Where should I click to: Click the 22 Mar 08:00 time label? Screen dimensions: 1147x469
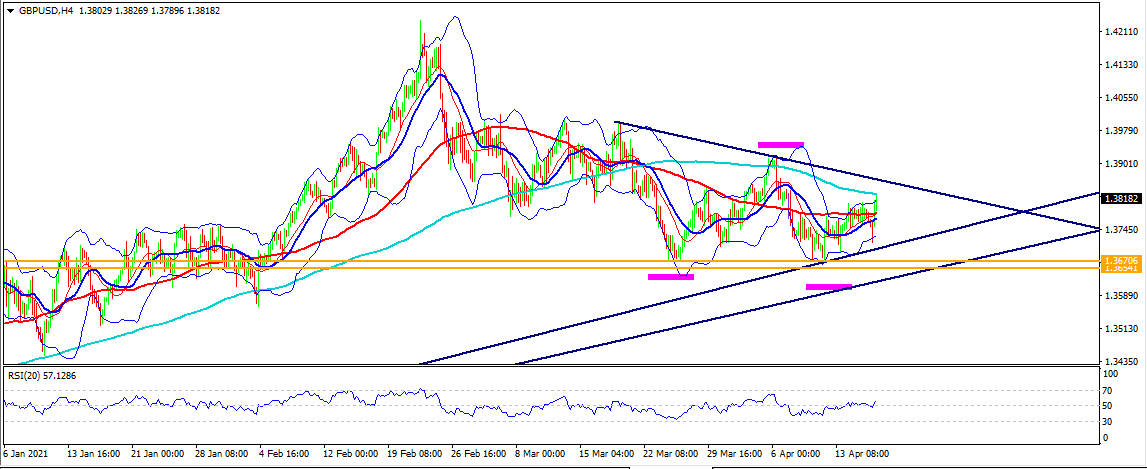point(669,454)
